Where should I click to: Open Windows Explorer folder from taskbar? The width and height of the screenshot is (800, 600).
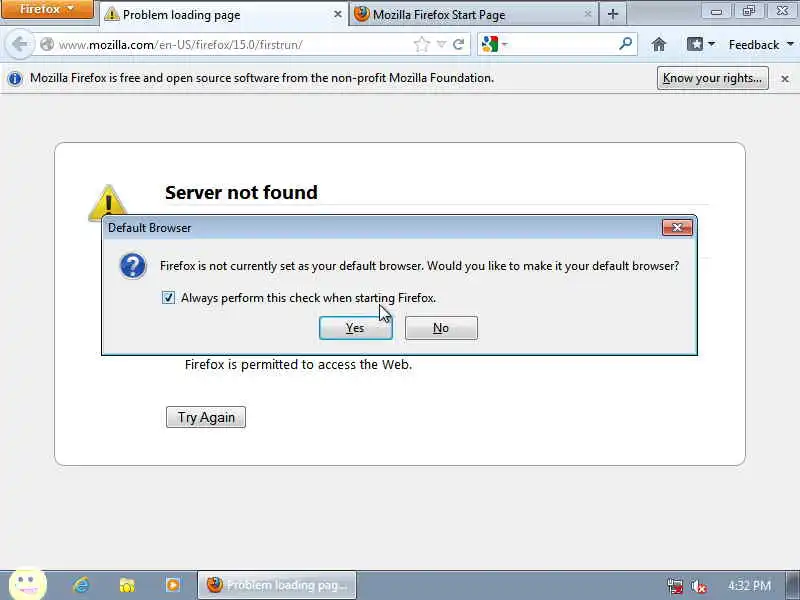127,585
